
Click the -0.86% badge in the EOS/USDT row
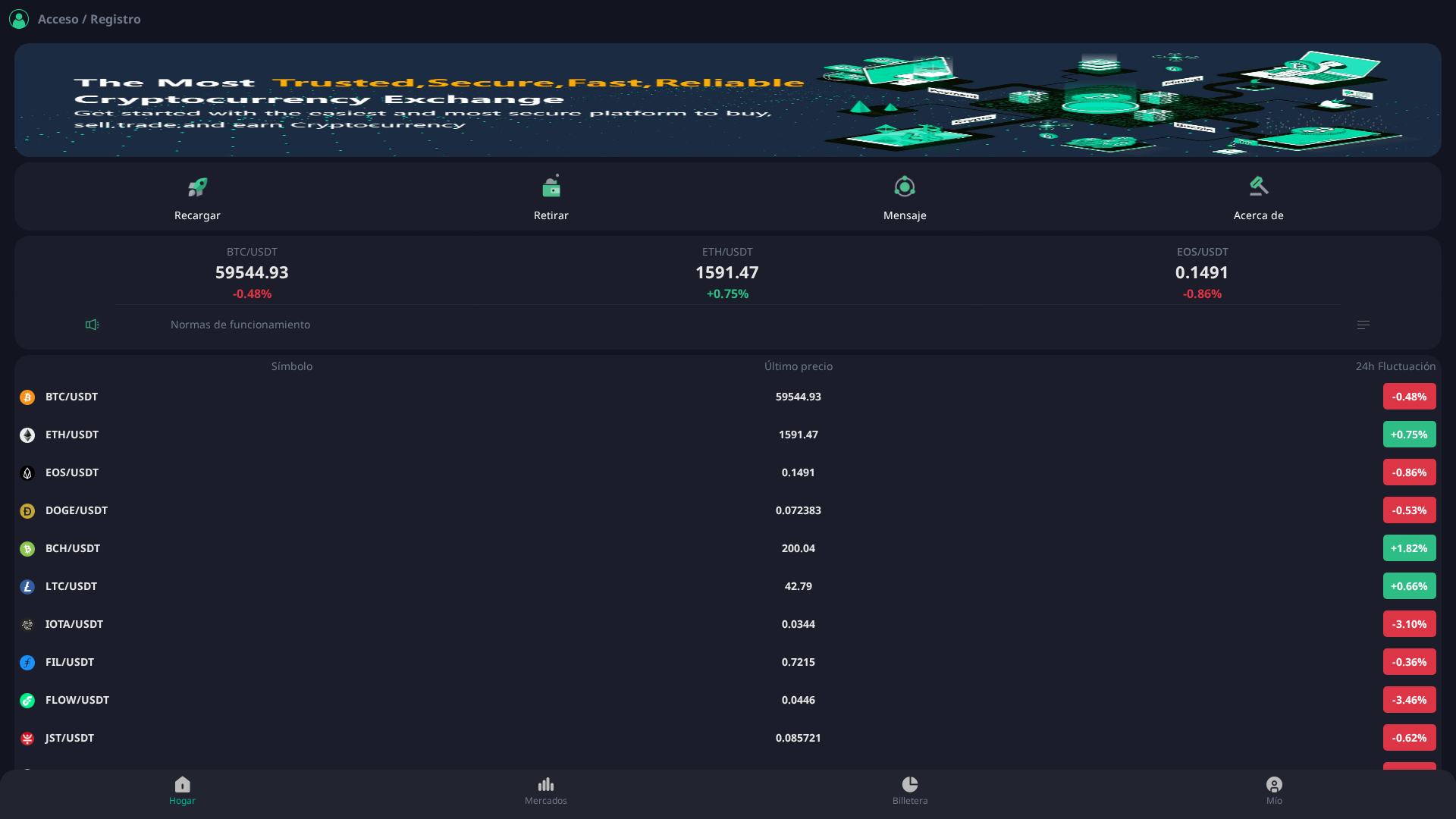[x=1409, y=472]
